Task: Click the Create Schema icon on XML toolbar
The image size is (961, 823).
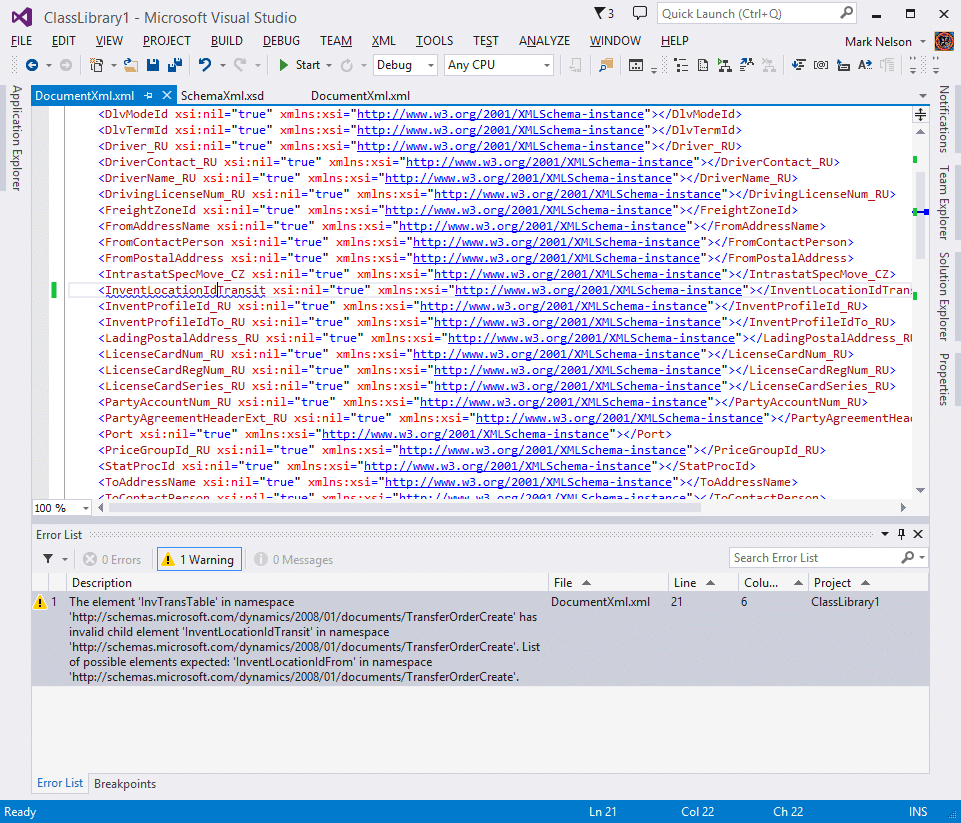Action: pos(703,64)
